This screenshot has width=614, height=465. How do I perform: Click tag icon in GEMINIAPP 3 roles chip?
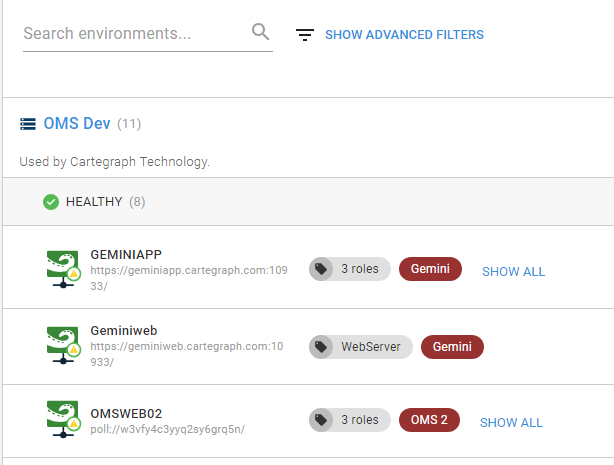pos(321,269)
